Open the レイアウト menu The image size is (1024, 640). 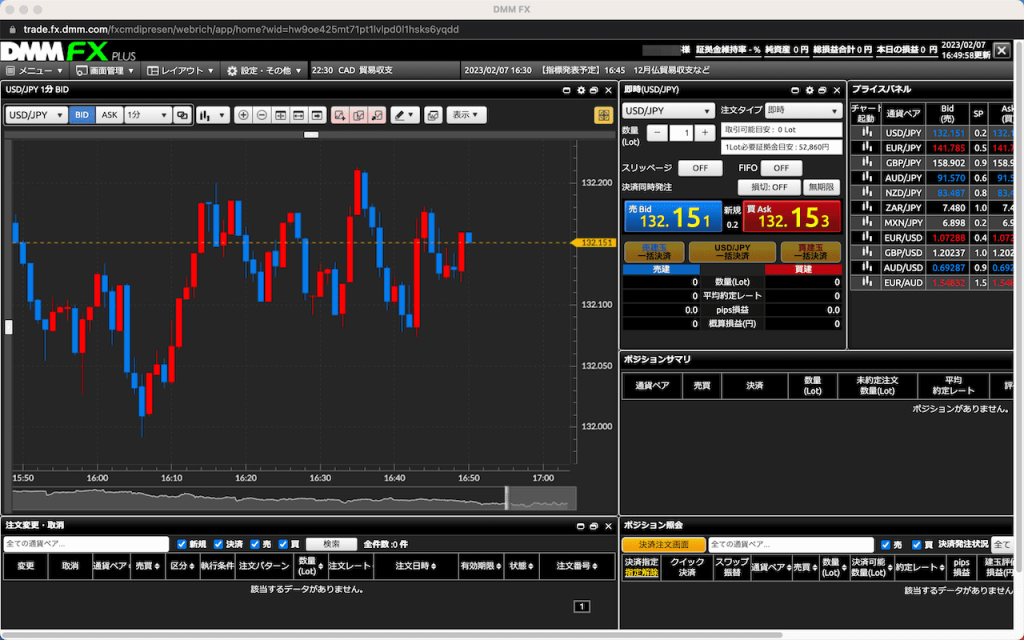point(180,71)
